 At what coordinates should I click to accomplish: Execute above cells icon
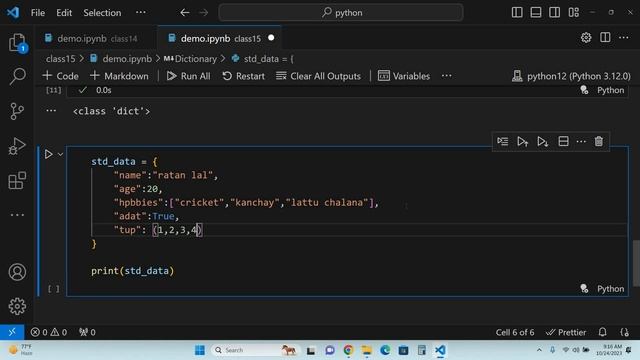[522, 142]
